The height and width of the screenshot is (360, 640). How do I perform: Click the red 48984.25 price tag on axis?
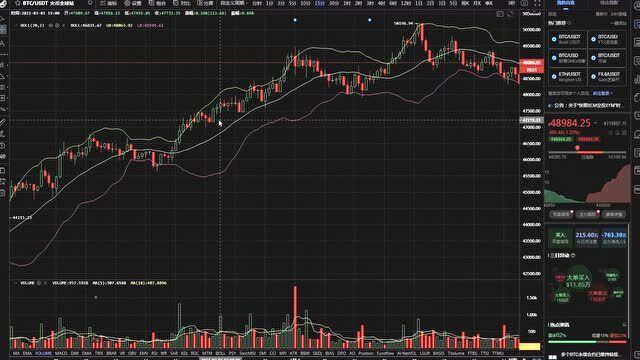coord(531,62)
